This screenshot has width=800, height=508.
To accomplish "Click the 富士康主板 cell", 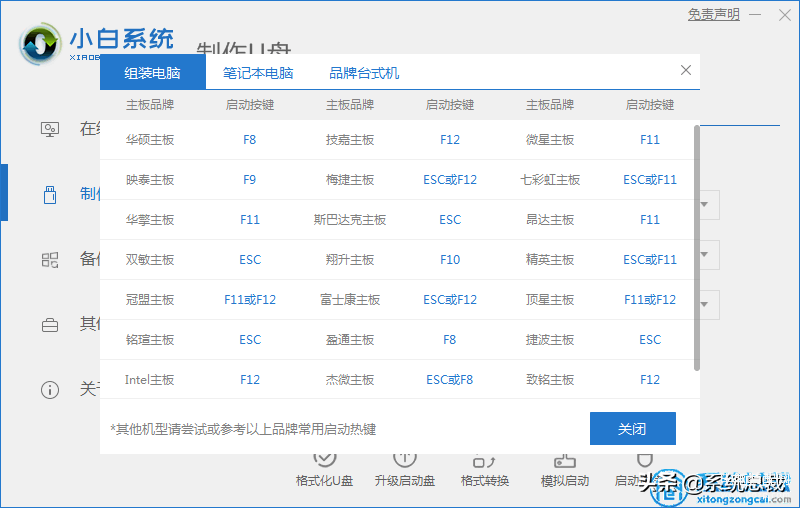I will 350,300.
